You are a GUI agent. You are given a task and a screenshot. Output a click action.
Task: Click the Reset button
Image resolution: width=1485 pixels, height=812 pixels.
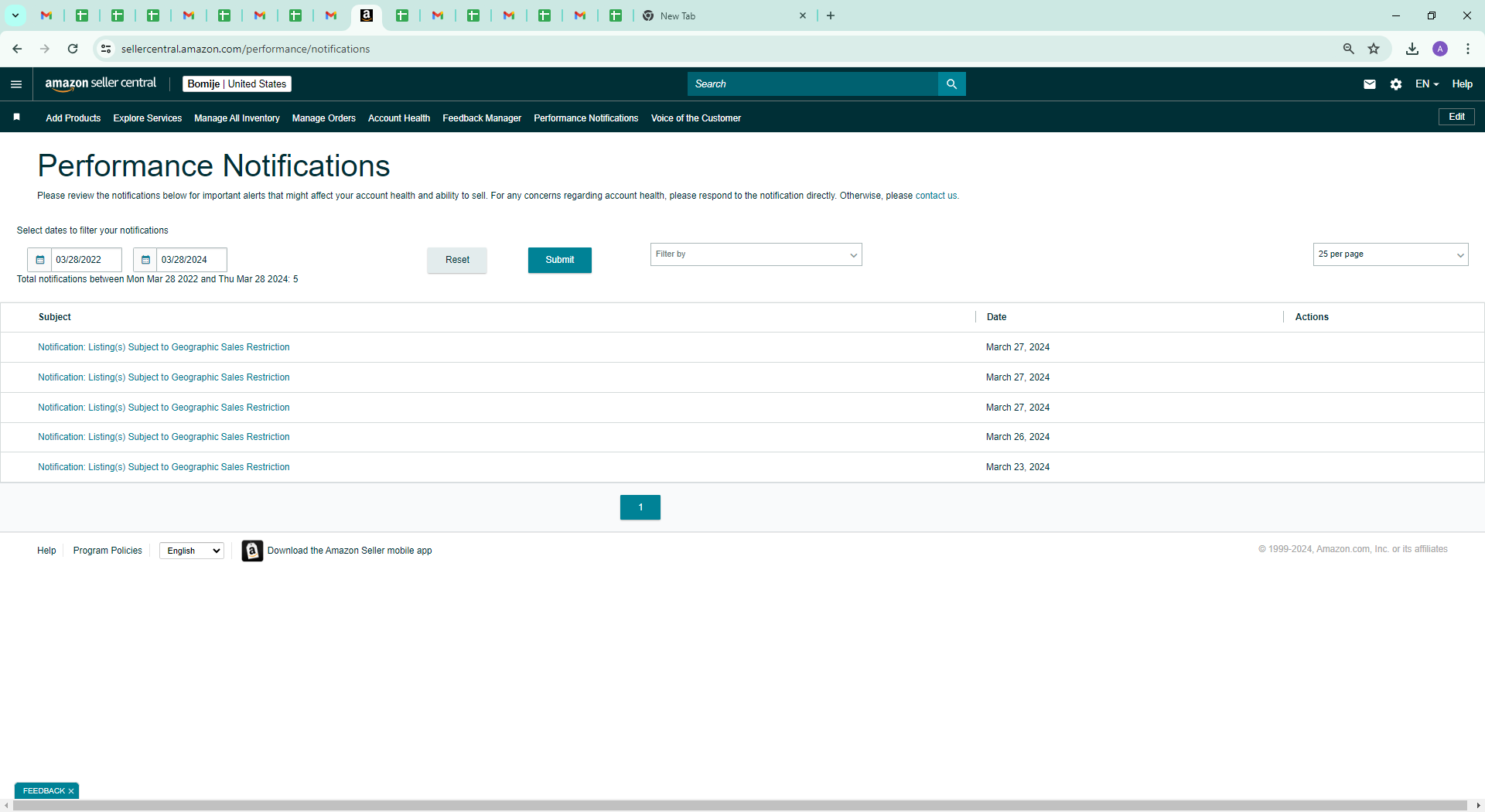pyautogui.click(x=457, y=260)
